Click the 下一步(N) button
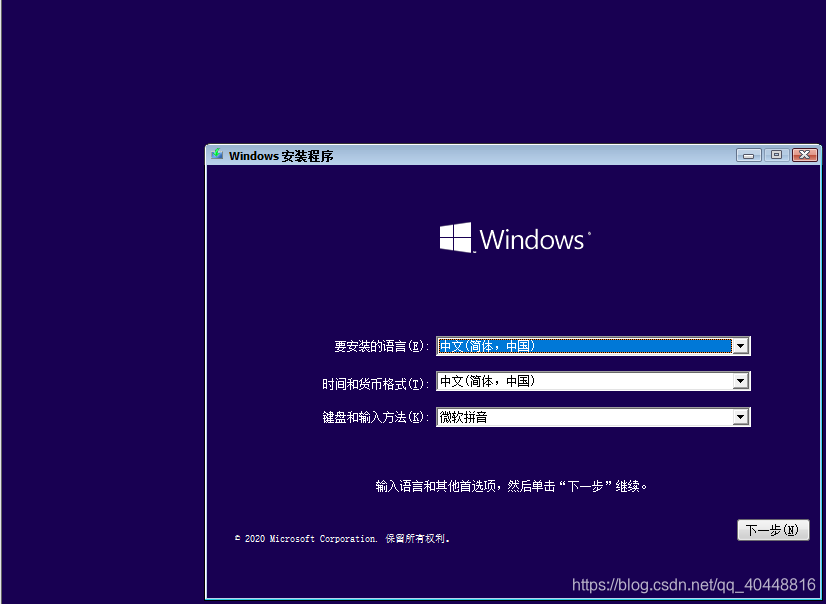 click(773, 530)
